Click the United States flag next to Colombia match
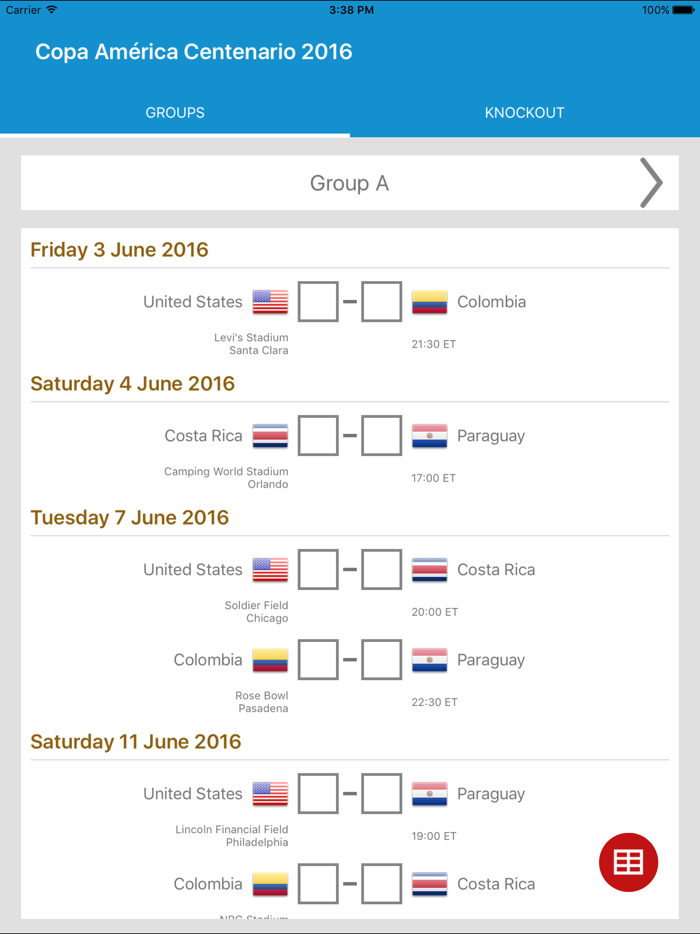700x934 pixels. pos(269,301)
